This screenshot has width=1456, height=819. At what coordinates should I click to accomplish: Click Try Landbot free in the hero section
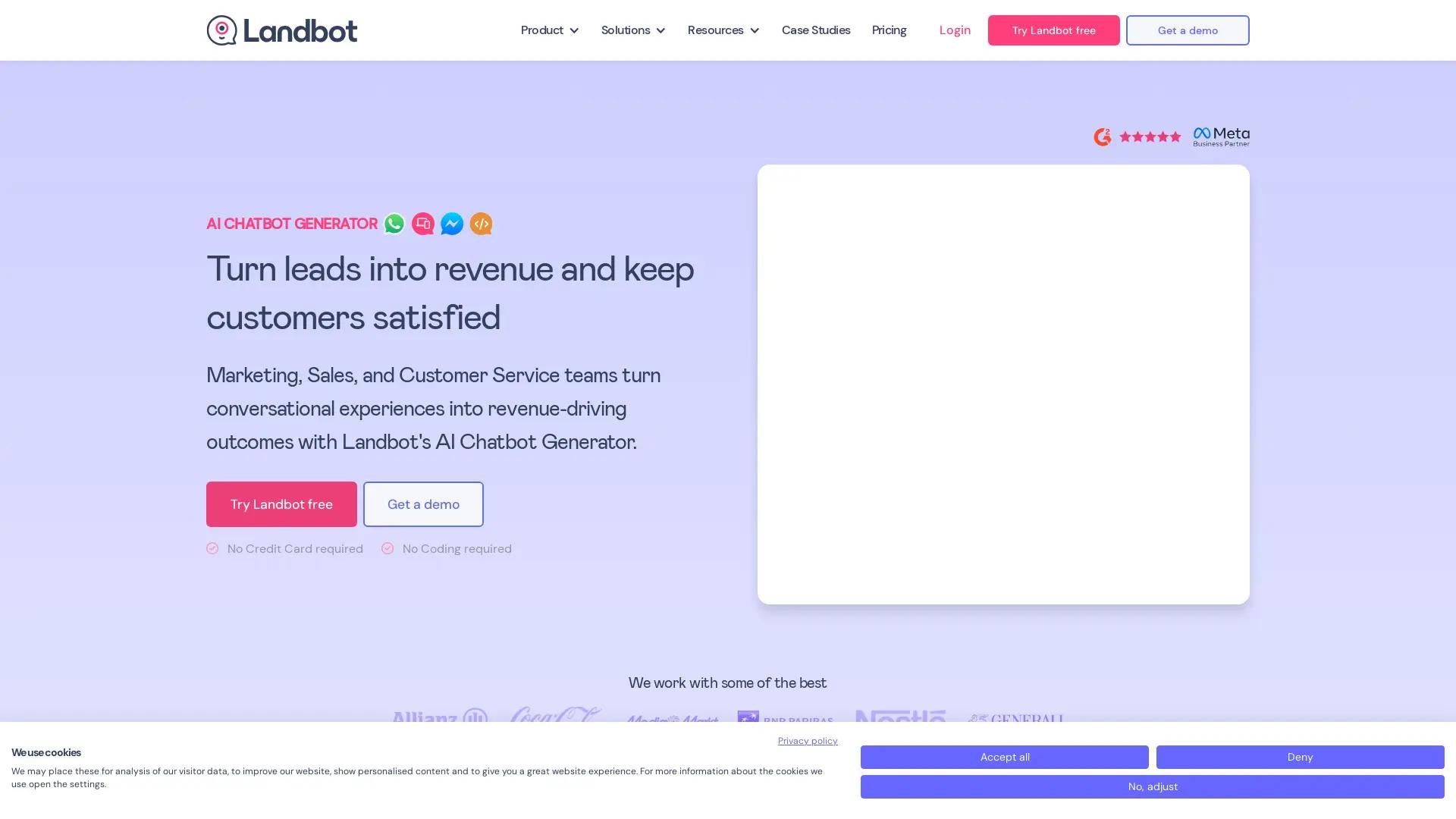coord(281,504)
